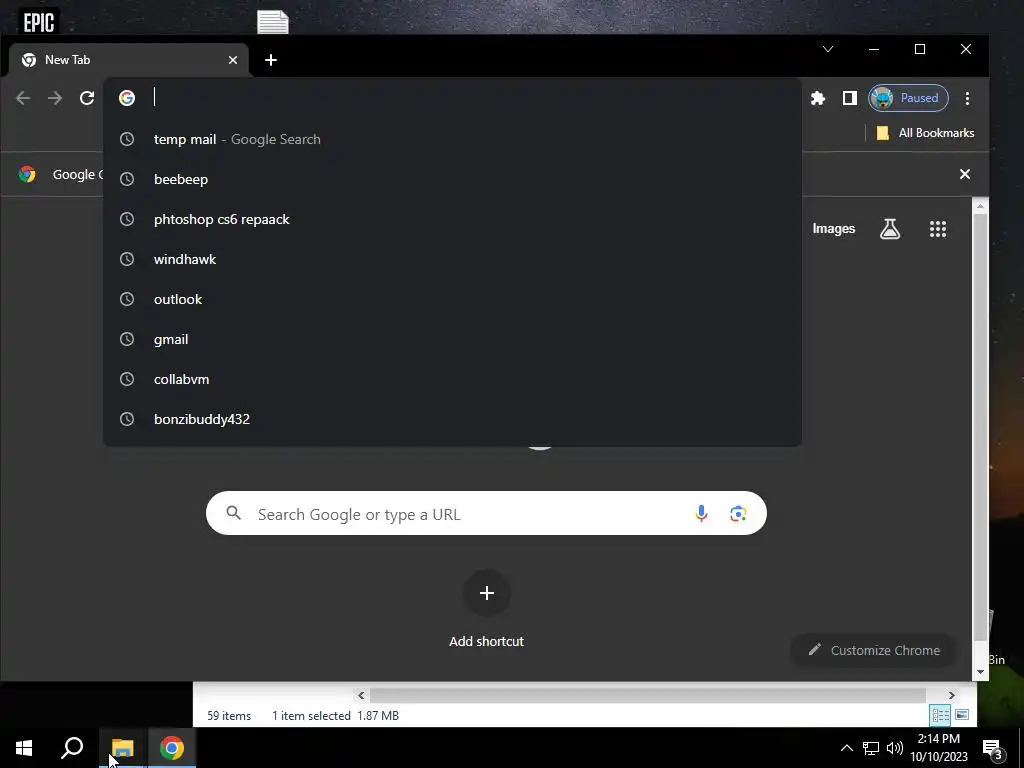Close the New Tab tab
Image resolution: width=1024 pixels, height=768 pixels.
pyautogui.click(x=233, y=60)
